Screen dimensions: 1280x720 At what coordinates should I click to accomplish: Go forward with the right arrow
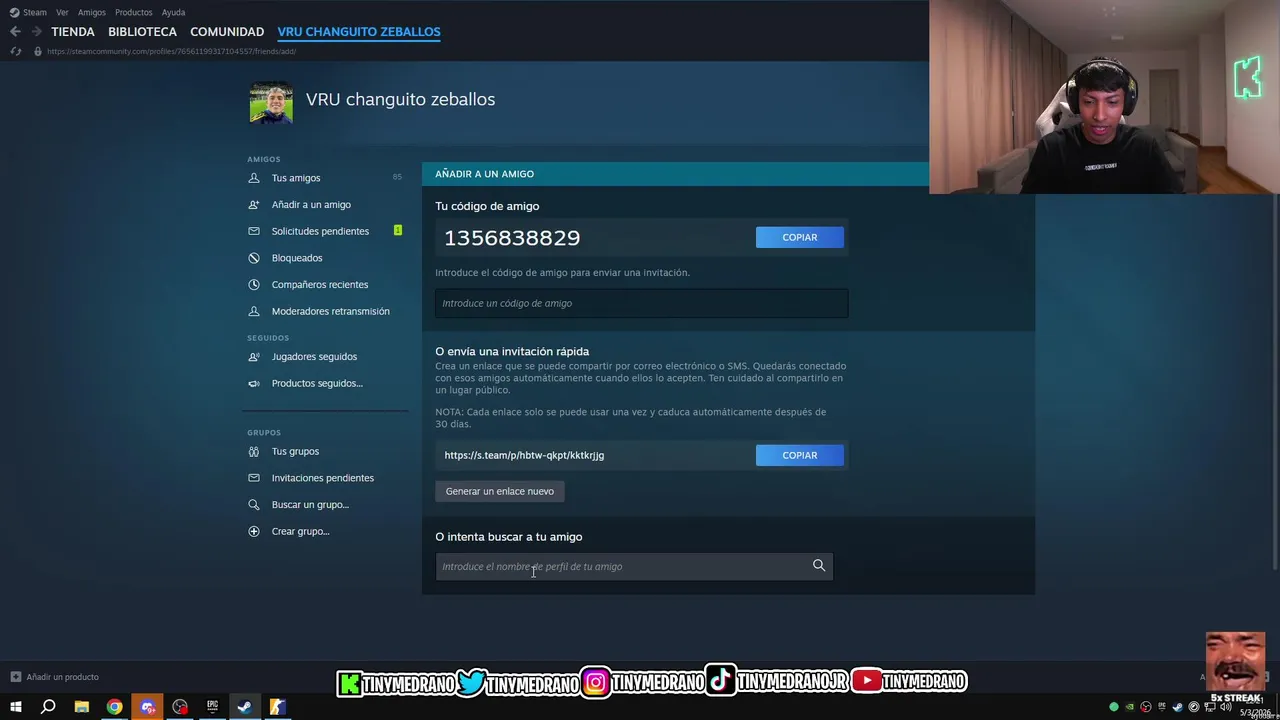pyautogui.click(x=36, y=32)
